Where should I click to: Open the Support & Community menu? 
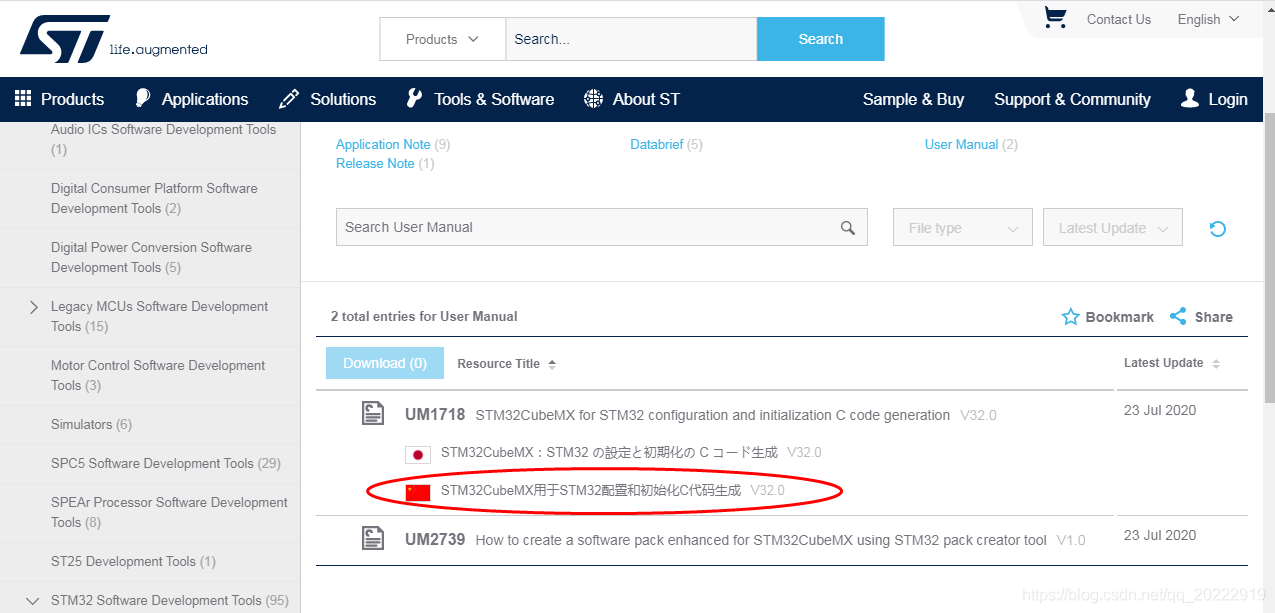click(x=1072, y=99)
